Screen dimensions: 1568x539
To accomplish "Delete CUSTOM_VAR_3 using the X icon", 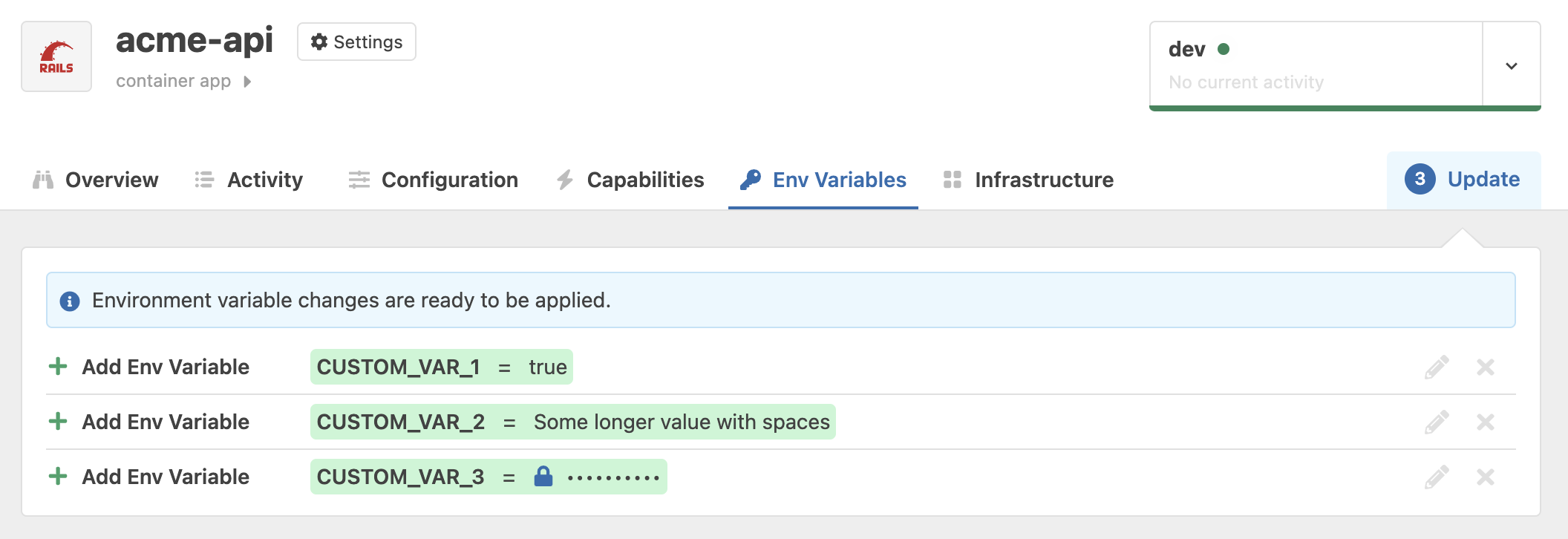I will 1485,477.
